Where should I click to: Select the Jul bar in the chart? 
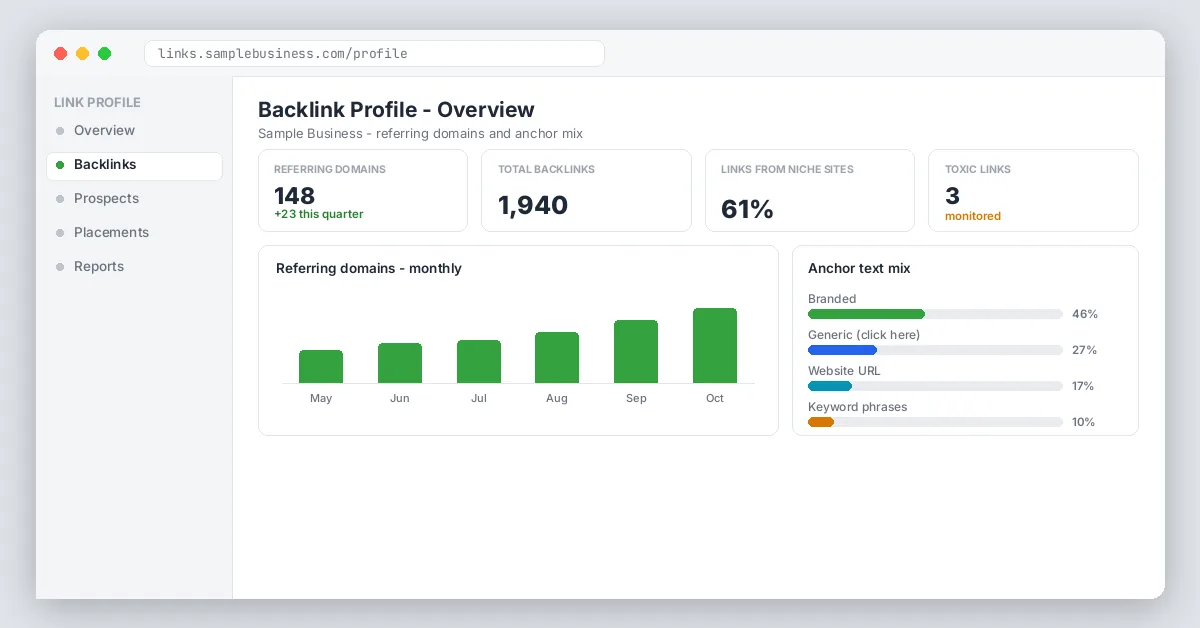click(479, 362)
